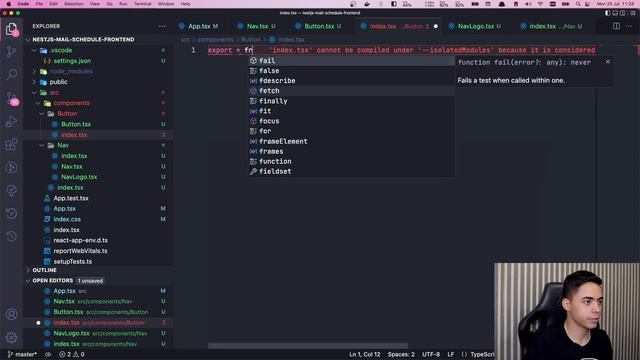Select 'finally' suggestion in autocomplete list
The height and width of the screenshot is (360, 640).
351,101
